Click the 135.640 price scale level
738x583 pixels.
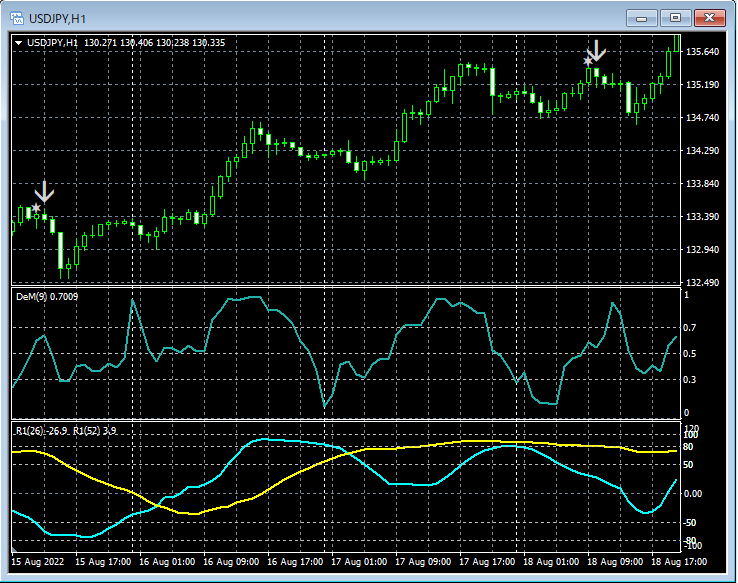(702, 52)
